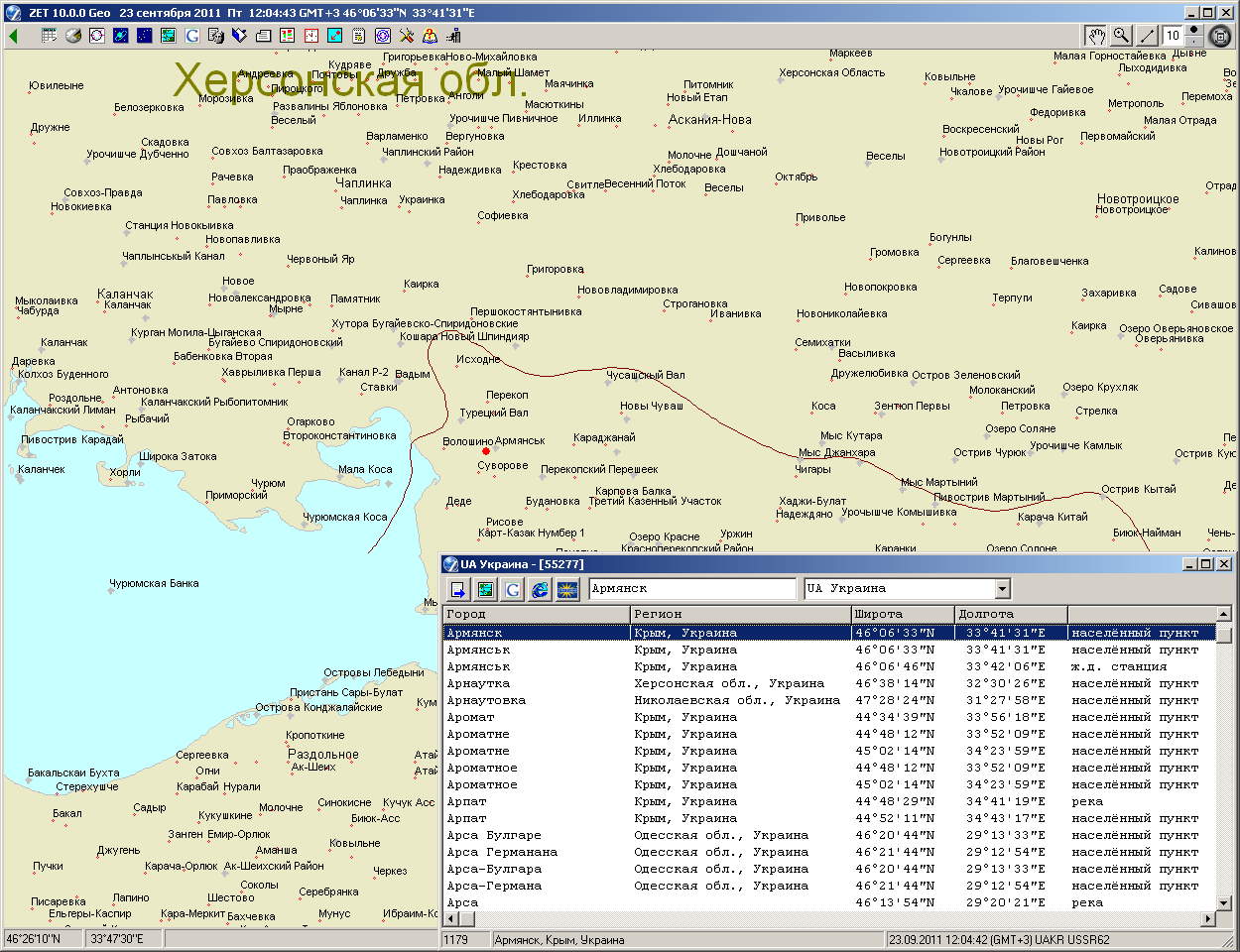Click the fit-to-screen round button
The image size is (1240, 952).
[x=1221, y=37]
